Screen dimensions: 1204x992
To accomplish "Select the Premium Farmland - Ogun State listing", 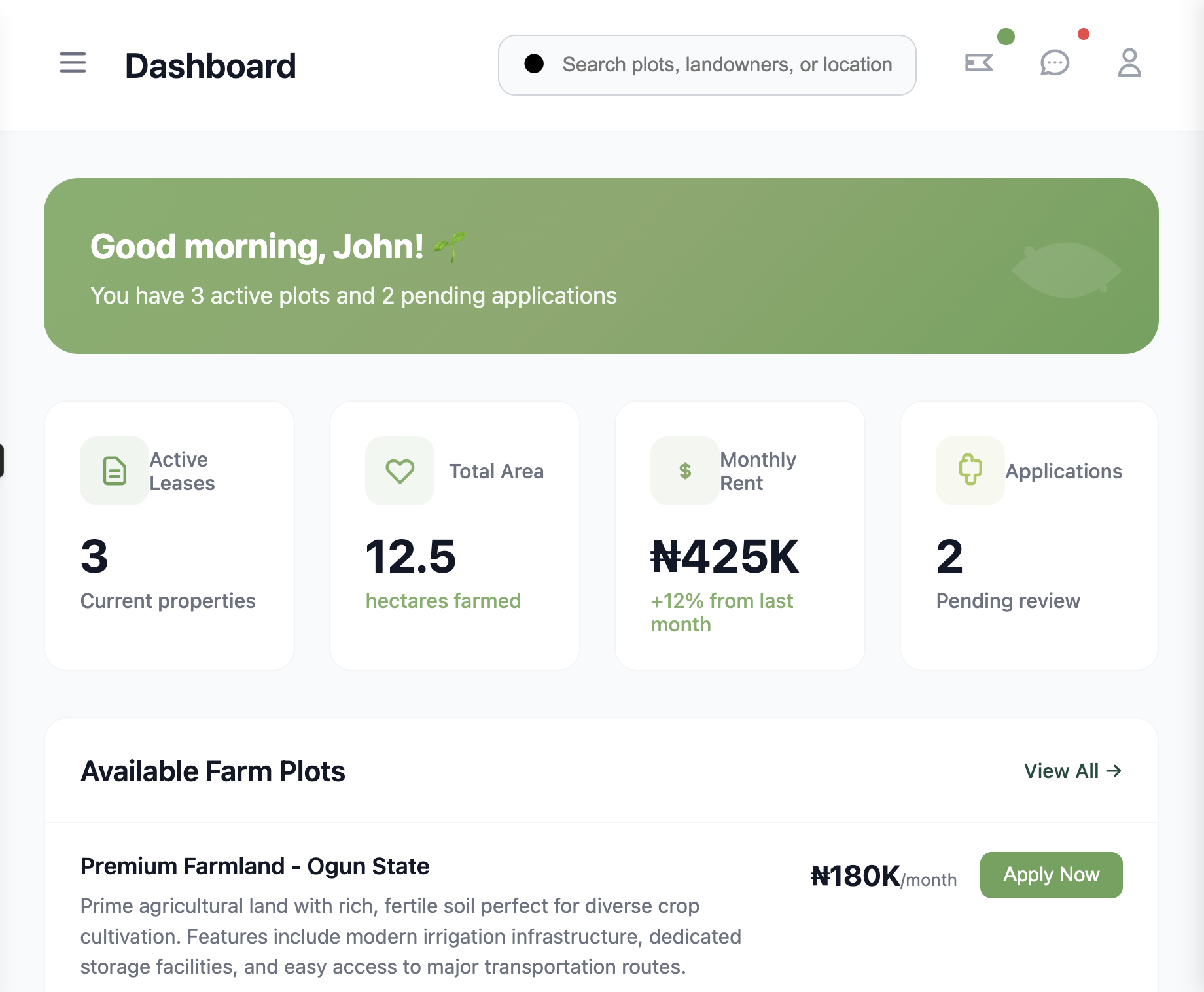I will (255, 866).
